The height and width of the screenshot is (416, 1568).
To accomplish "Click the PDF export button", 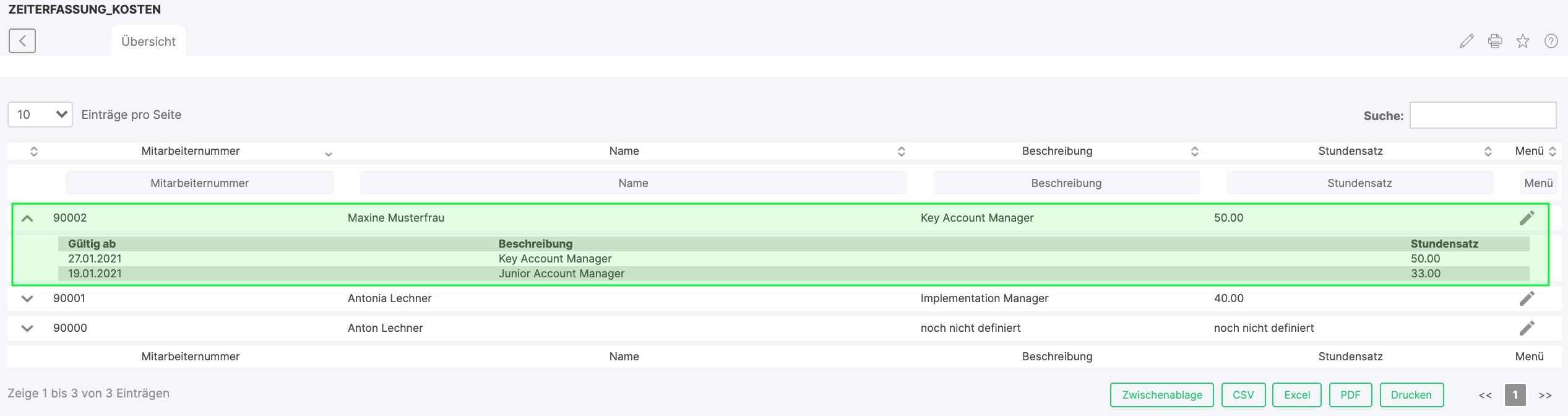I will [x=1350, y=395].
